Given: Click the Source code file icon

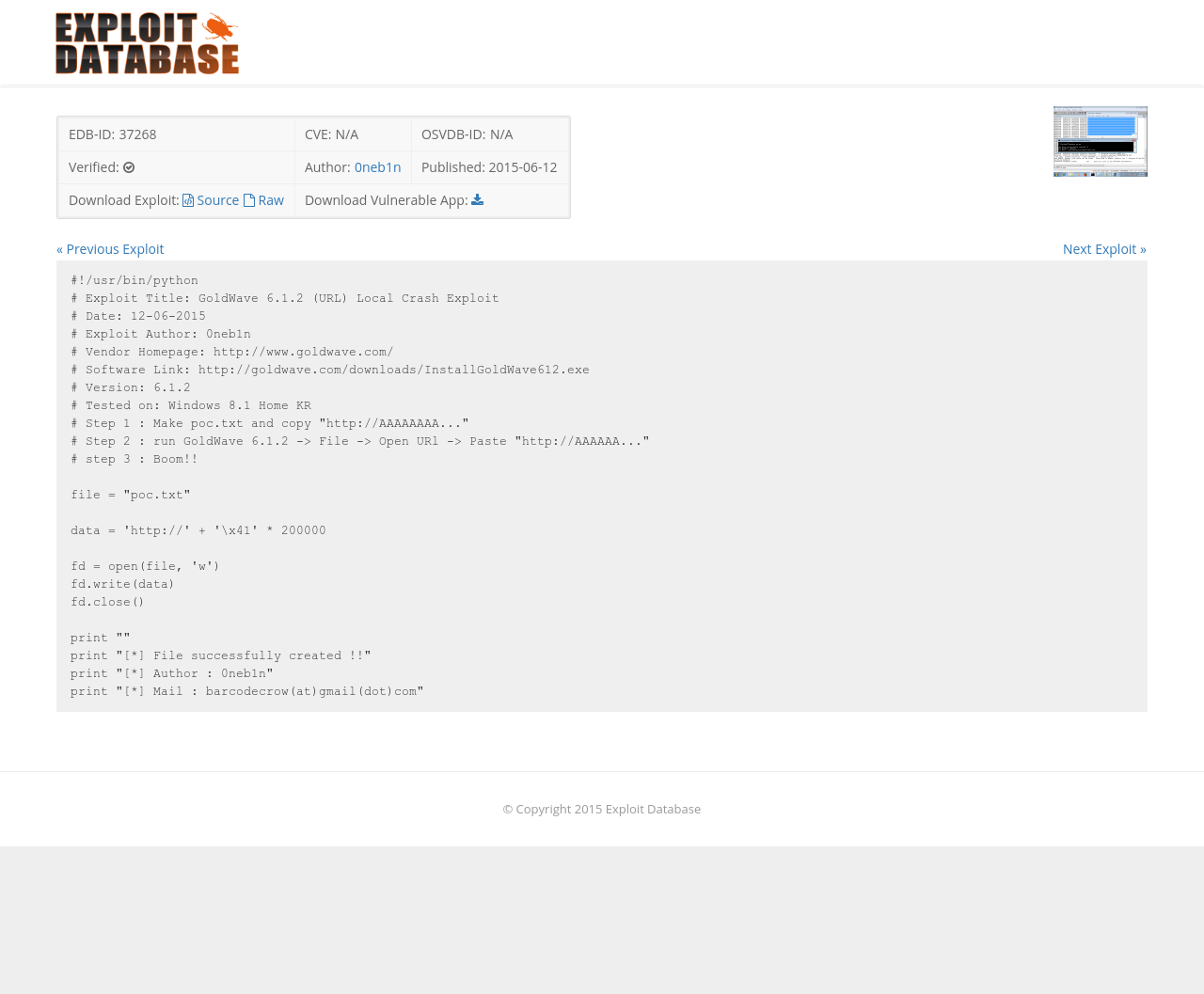Looking at the screenshot, I should pos(188,200).
